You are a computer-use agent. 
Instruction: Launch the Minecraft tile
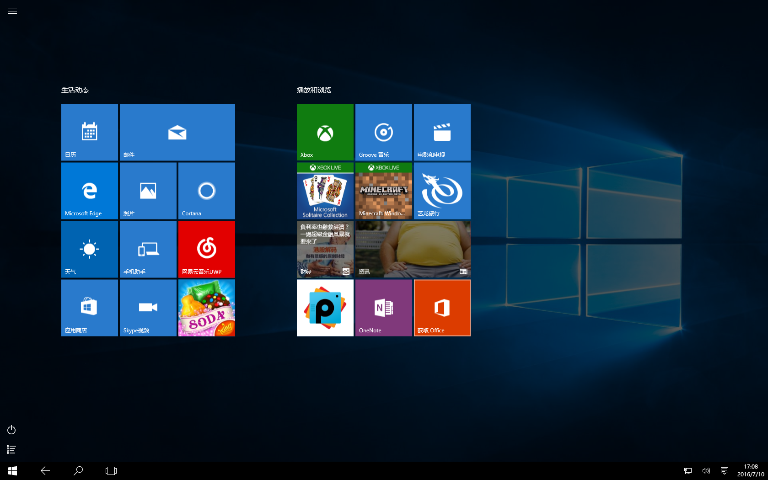(384, 191)
